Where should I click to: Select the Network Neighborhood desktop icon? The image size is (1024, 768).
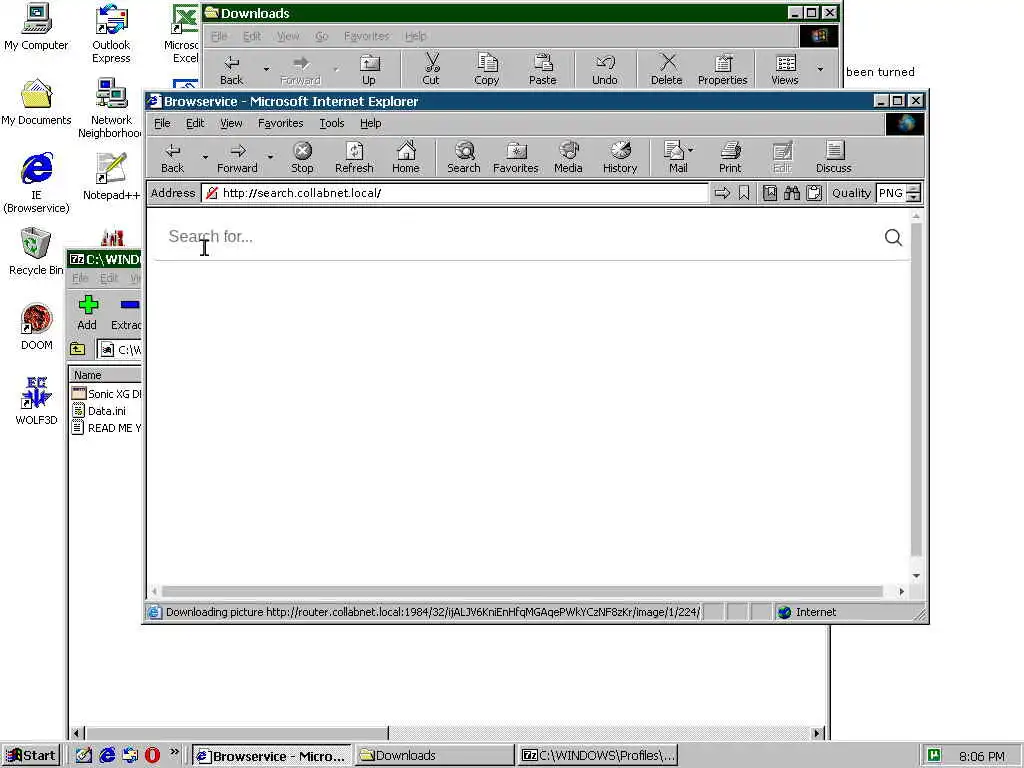coord(110,108)
